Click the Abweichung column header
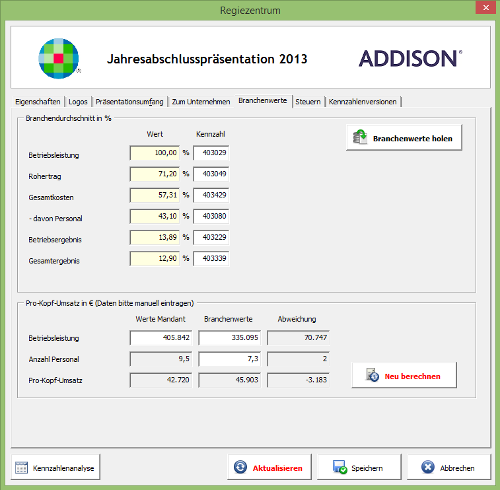 pos(297,319)
